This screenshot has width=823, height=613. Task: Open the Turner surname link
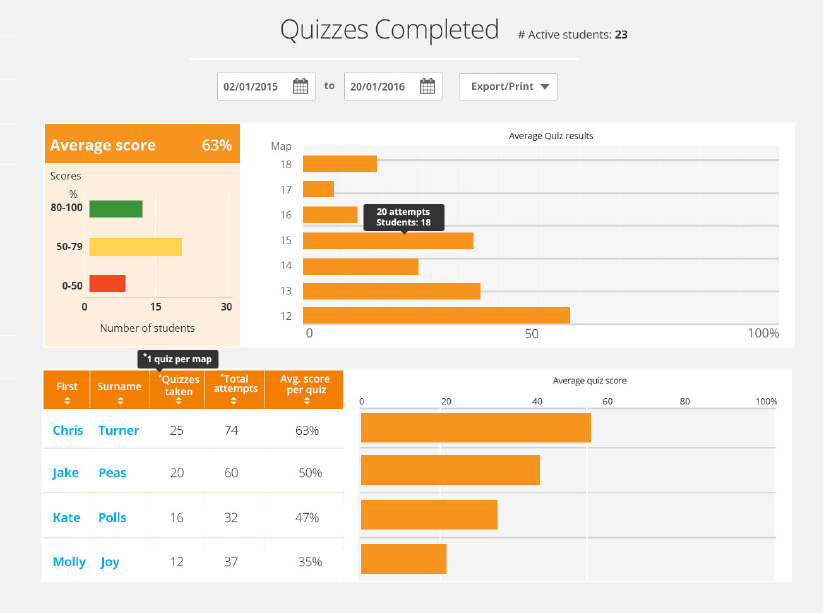point(119,430)
